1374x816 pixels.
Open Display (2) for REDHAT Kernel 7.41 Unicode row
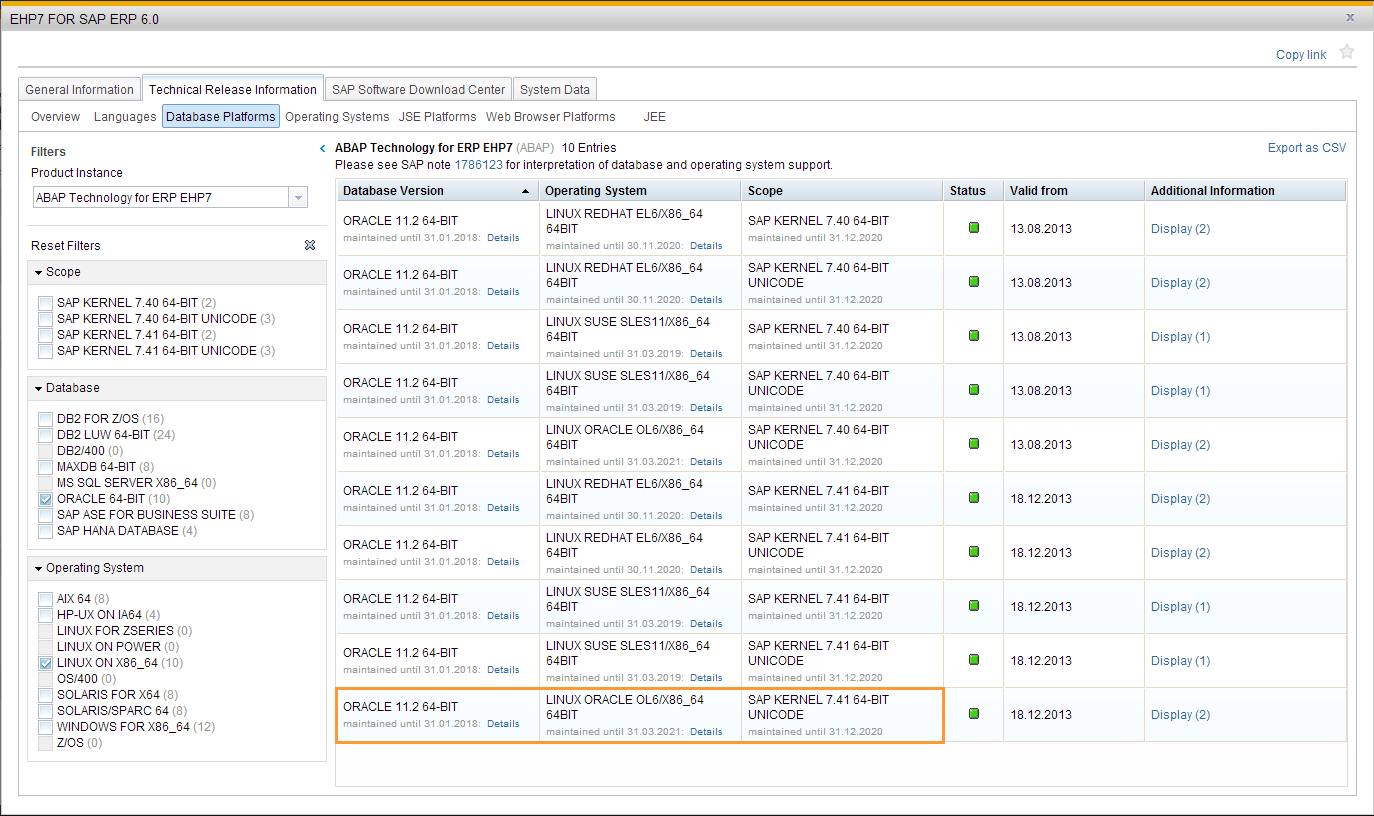pos(1180,553)
